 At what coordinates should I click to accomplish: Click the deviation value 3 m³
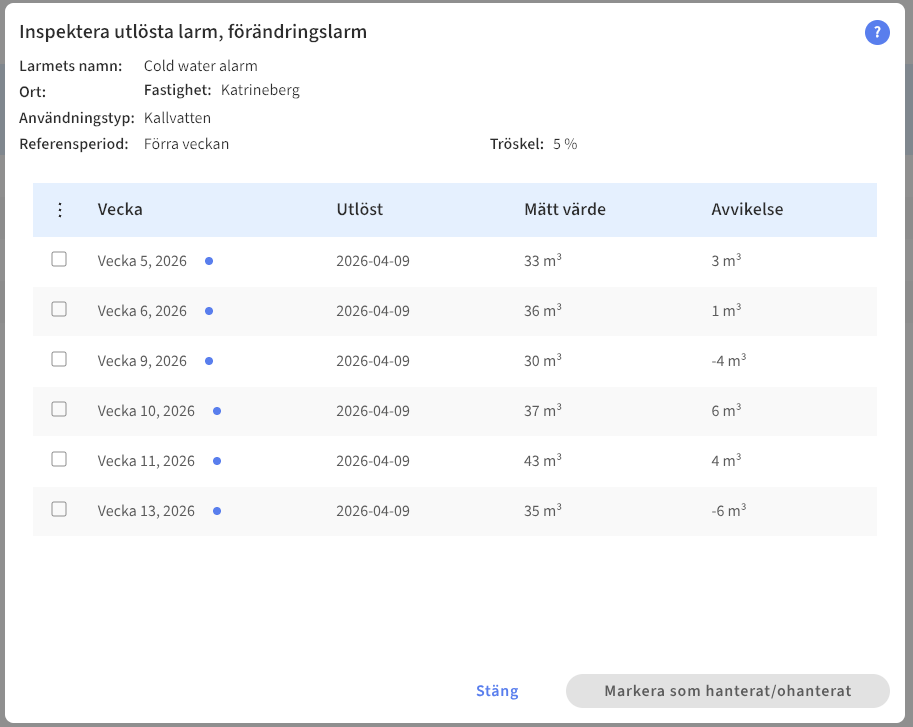(x=726, y=260)
